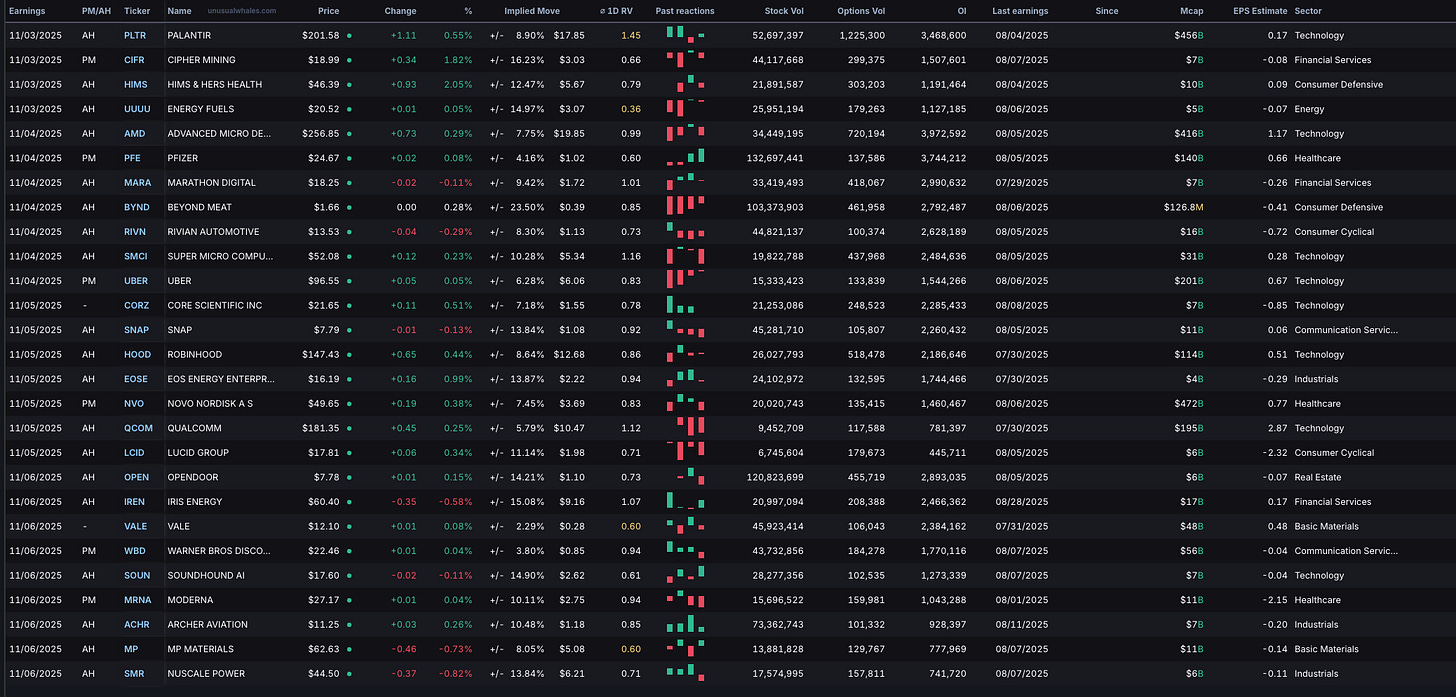Sort by the PM/AH column header
This screenshot has height=697, width=1456.
pyautogui.click(x=96, y=11)
